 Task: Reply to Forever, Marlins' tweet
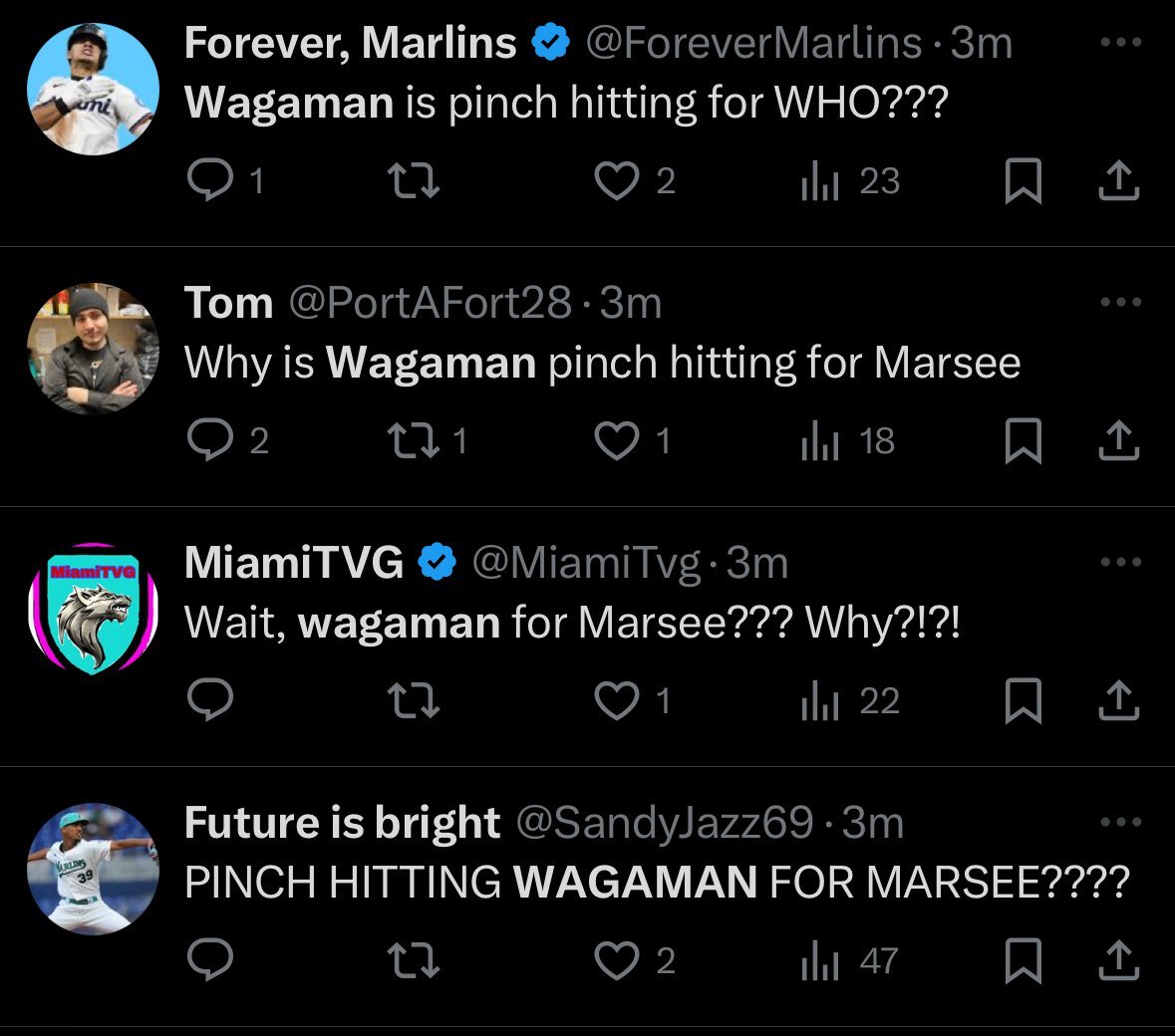point(211,181)
